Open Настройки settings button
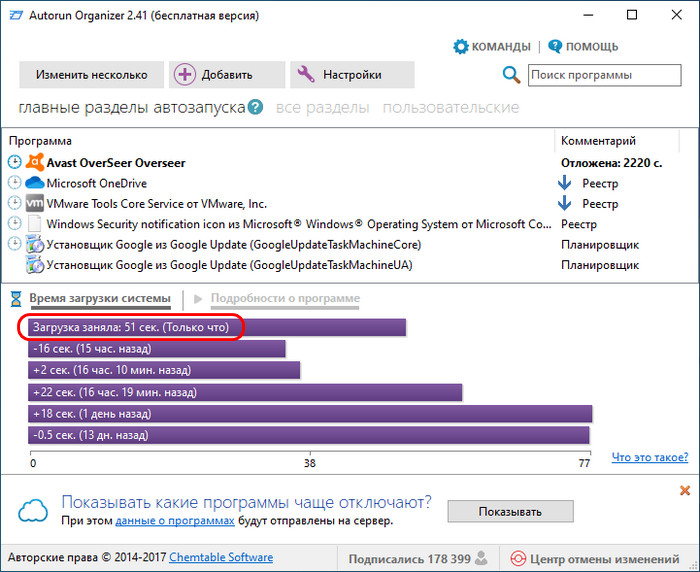This screenshot has height=572, width=700. tap(352, 75)
